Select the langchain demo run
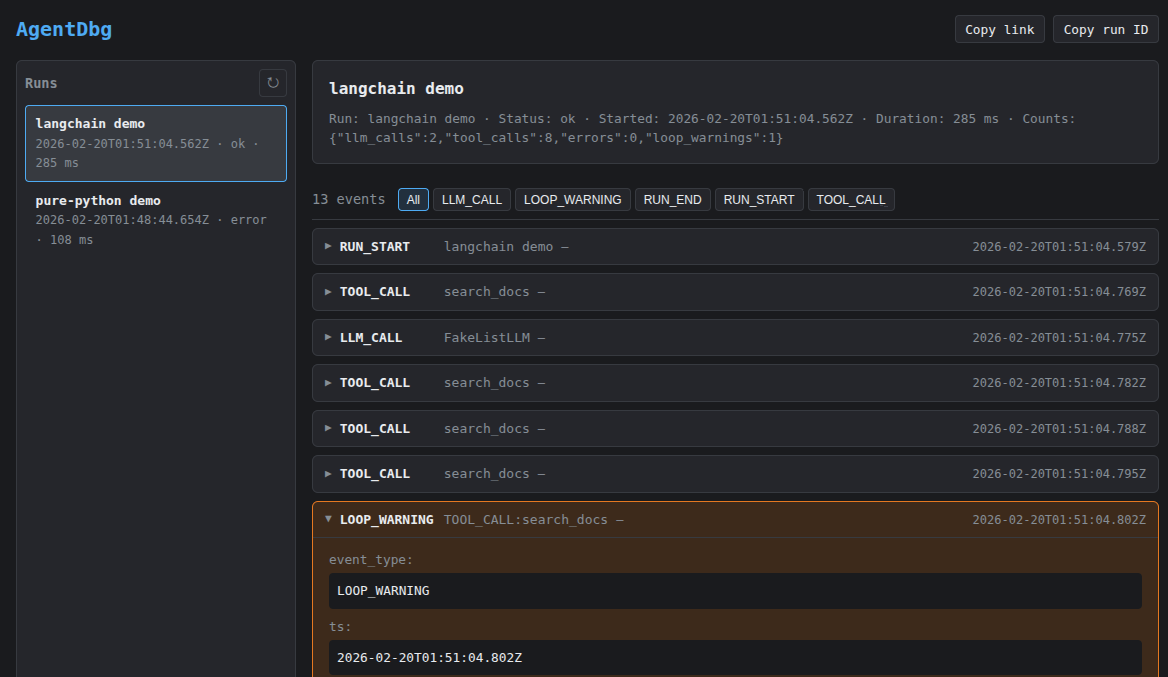 pos(155,142)
